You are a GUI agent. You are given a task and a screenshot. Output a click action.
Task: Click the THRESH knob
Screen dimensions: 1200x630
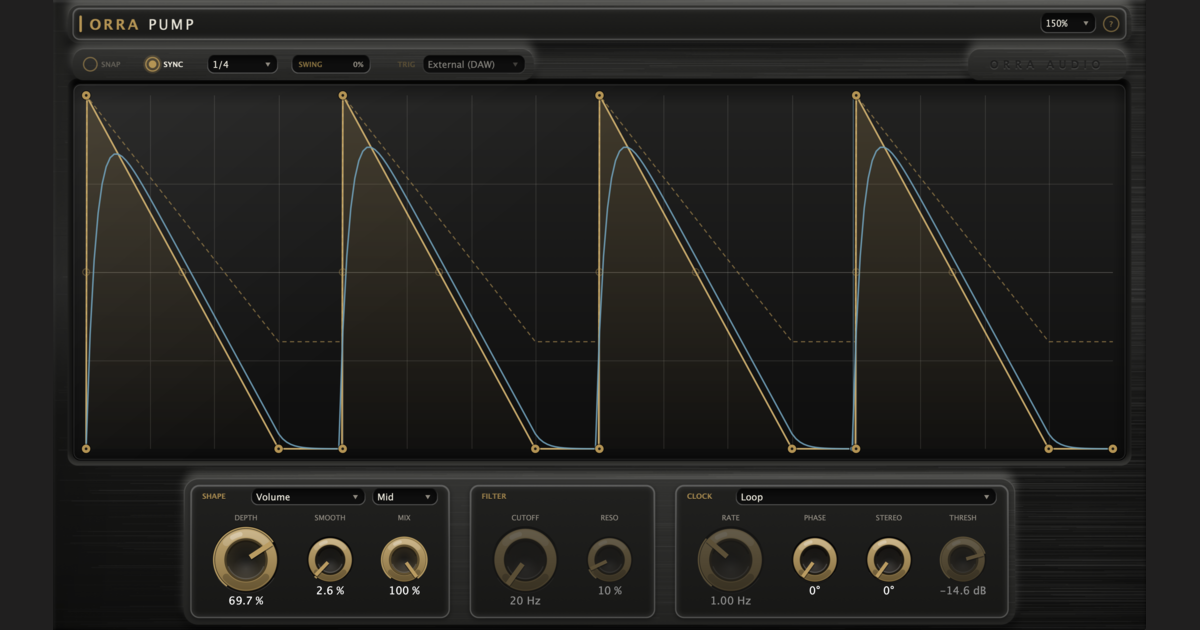(962, 560)
